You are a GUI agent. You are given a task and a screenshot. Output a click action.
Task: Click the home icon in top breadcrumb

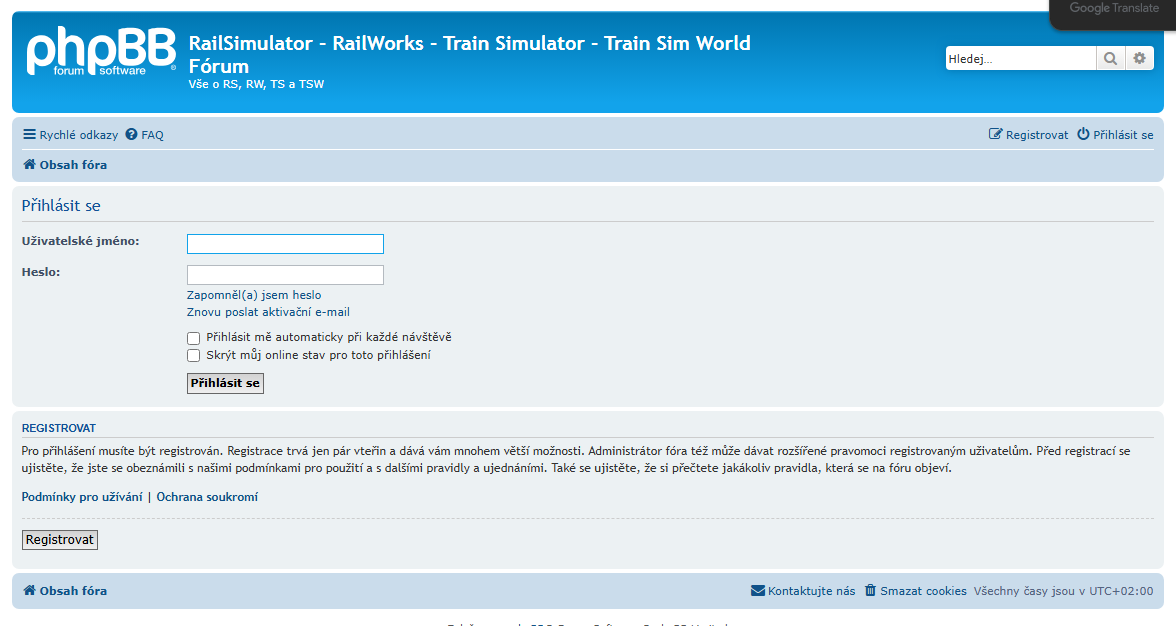pos(29,164)
